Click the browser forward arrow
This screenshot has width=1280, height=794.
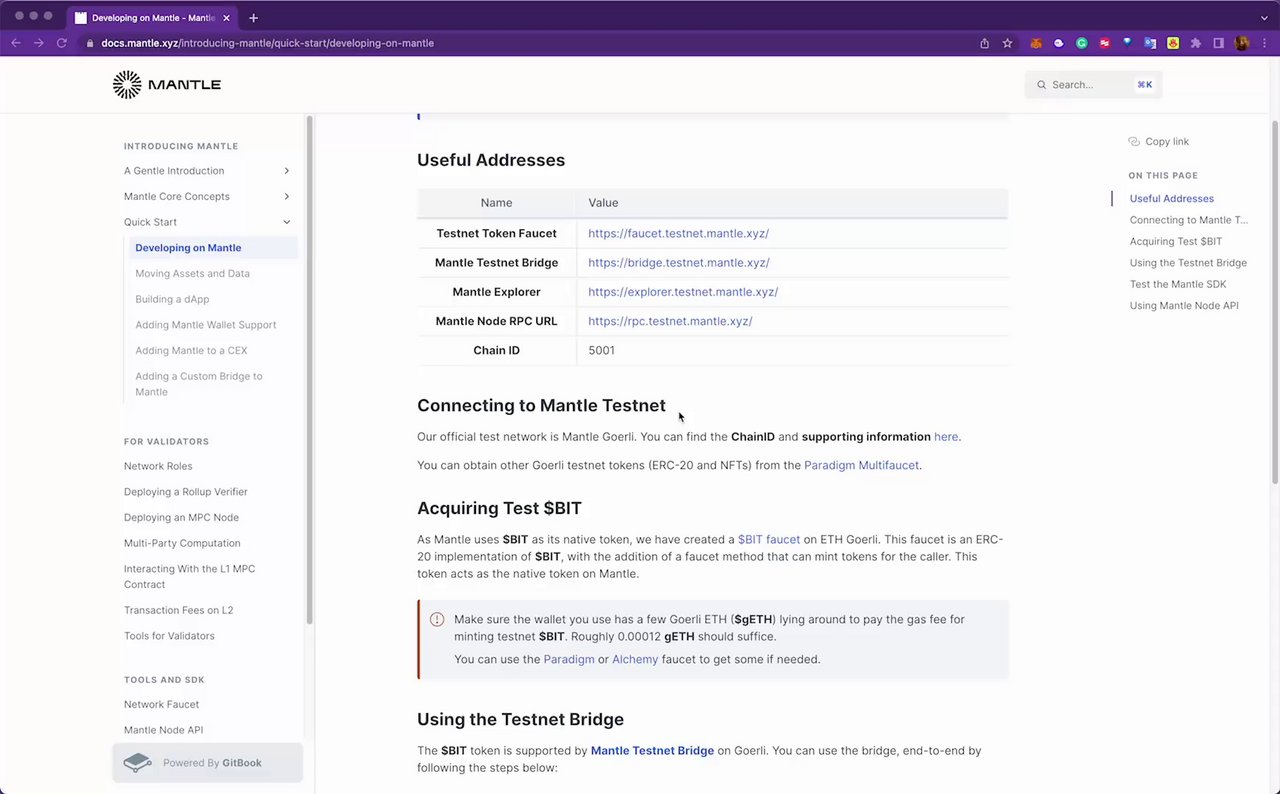pos(38,43)
